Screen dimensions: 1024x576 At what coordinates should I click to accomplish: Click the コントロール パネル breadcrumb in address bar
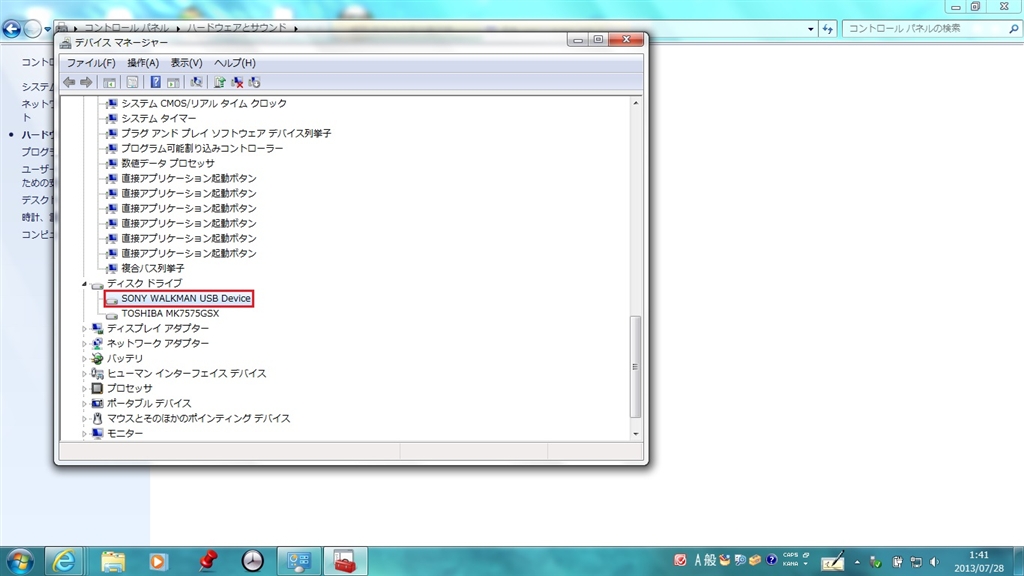[x=126, y=28]
